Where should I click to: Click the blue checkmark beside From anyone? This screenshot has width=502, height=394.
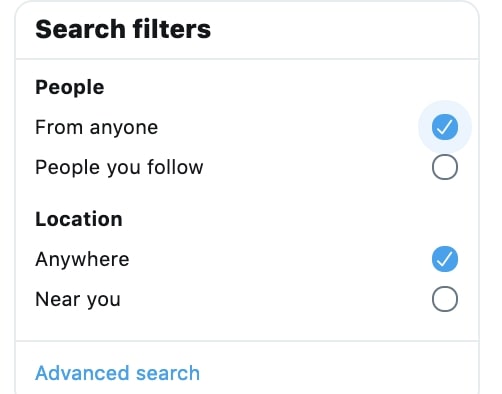[x=445, y=127]
